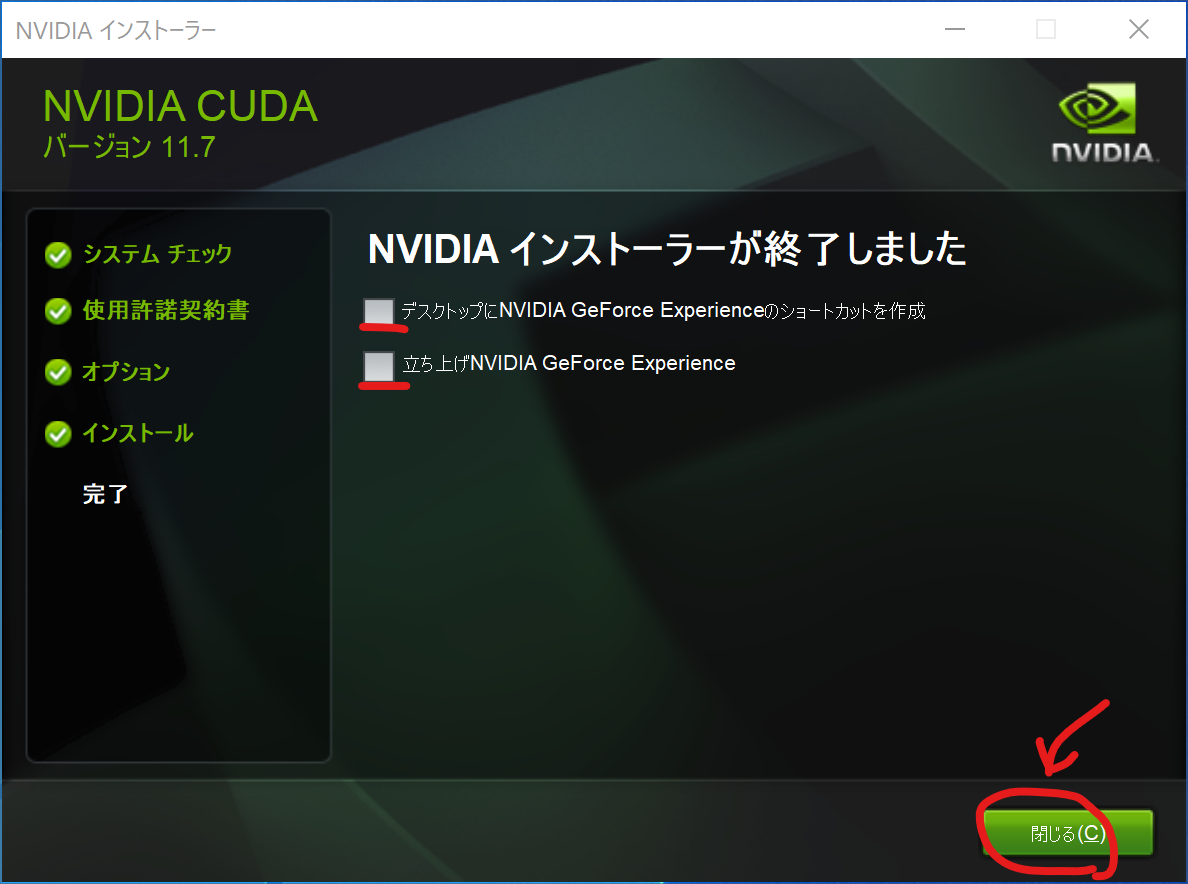
Task: Select the インストール step label
Action: [137, 433]
